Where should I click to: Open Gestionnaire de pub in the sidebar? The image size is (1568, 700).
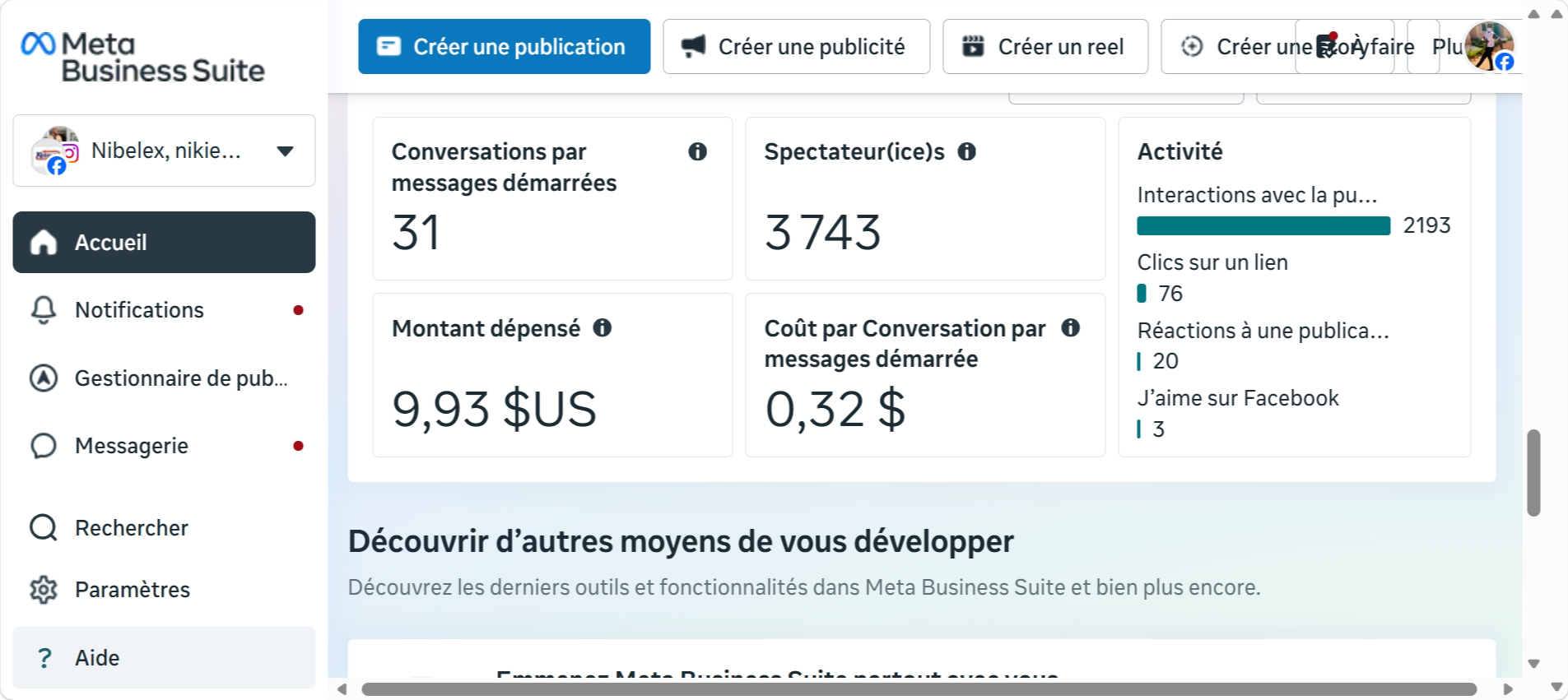pos(164,378)
